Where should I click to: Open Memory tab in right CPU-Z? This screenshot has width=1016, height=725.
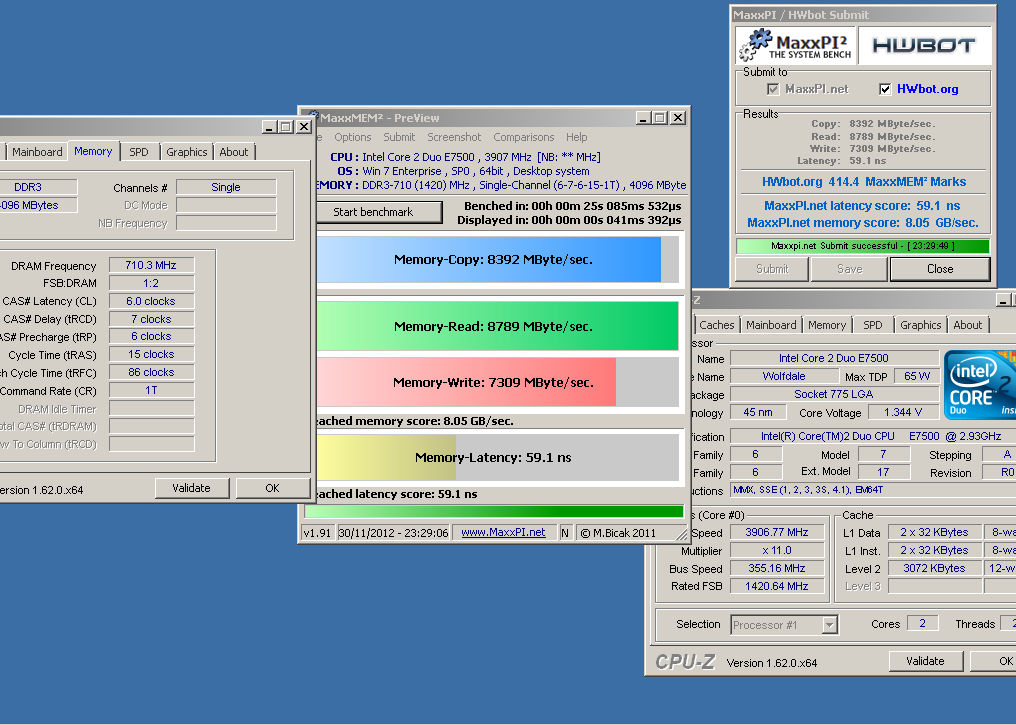(x=827, y=325)
